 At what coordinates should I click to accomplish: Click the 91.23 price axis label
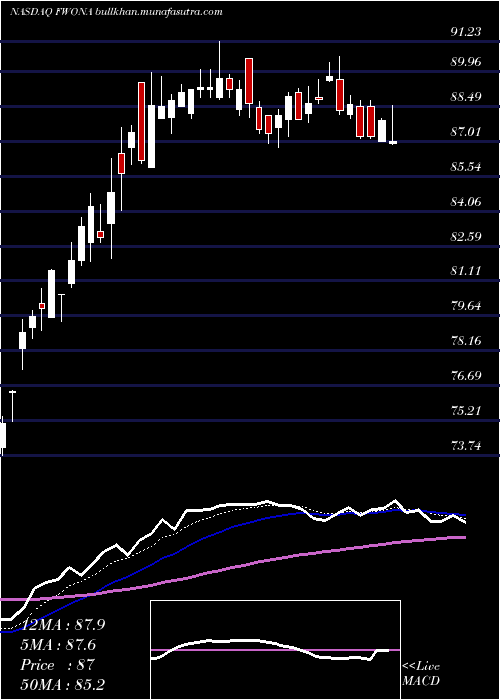pyautogui.click(x=466, y=32)
